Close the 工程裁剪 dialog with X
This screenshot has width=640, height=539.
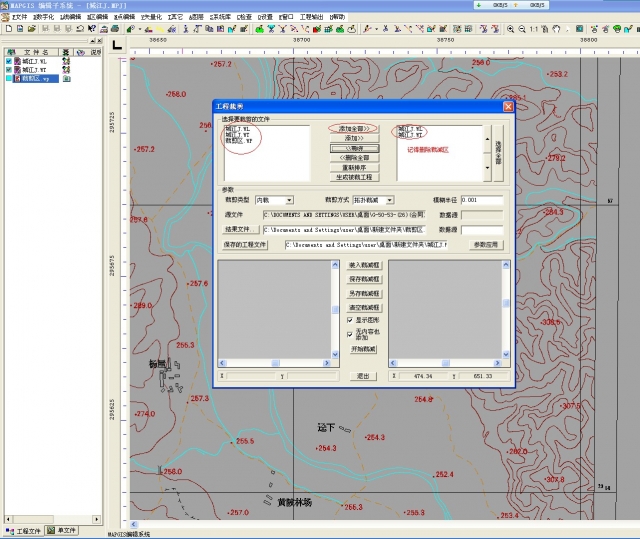coord(508,105)
